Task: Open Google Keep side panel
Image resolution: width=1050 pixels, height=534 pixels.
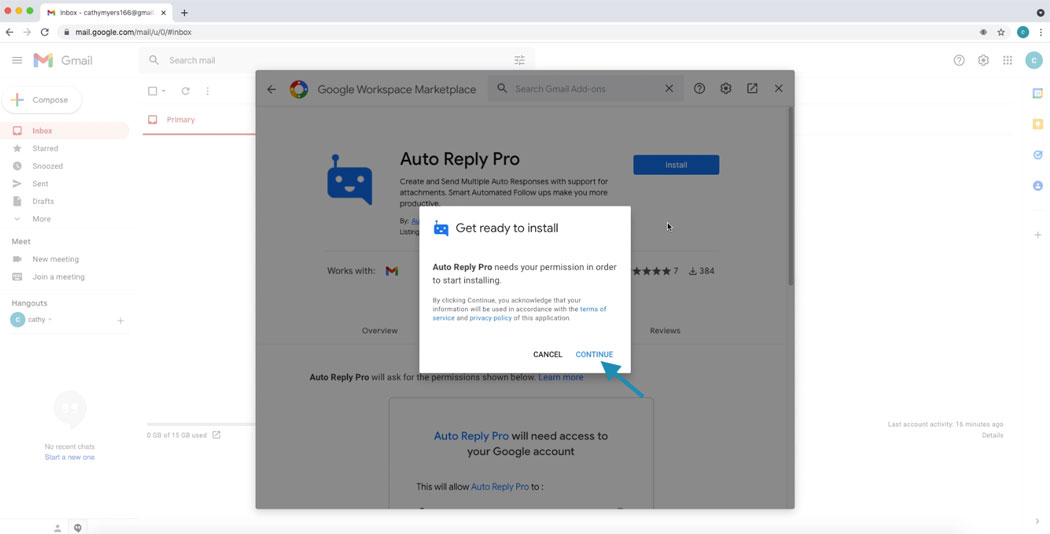Action: point(1037,124)
